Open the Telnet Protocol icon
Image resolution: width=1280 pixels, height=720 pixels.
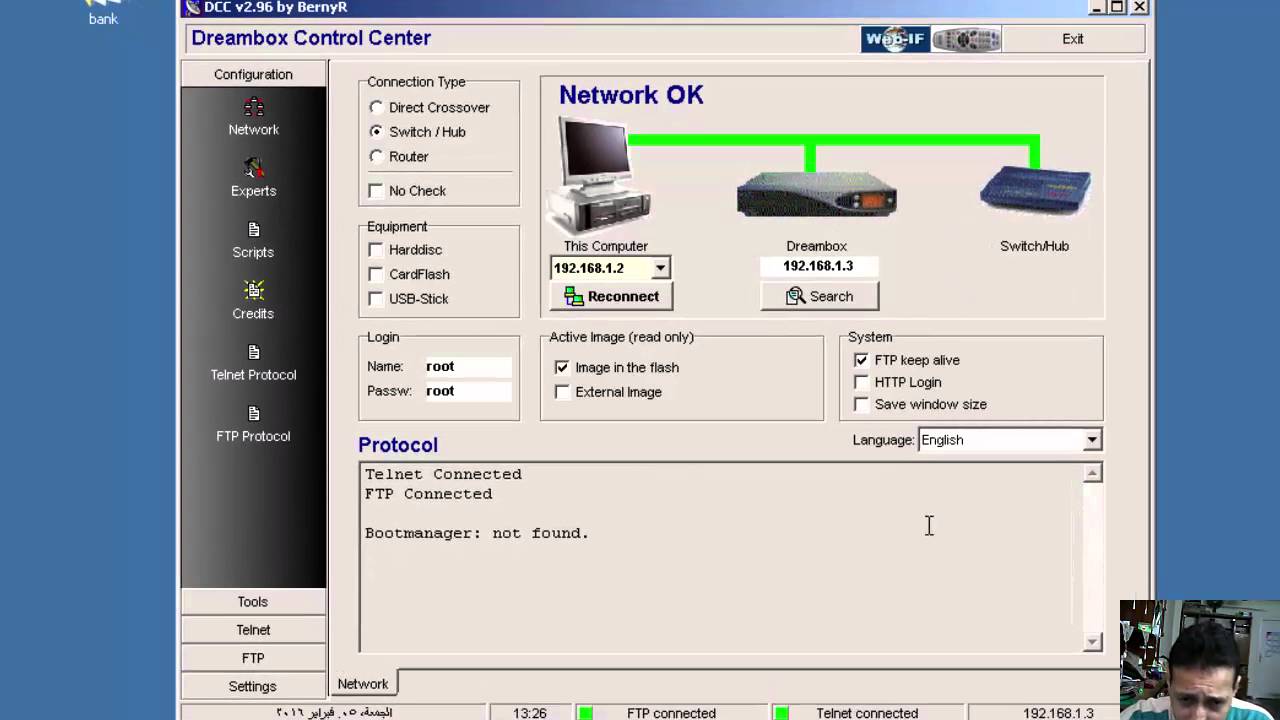coord(253,353)
